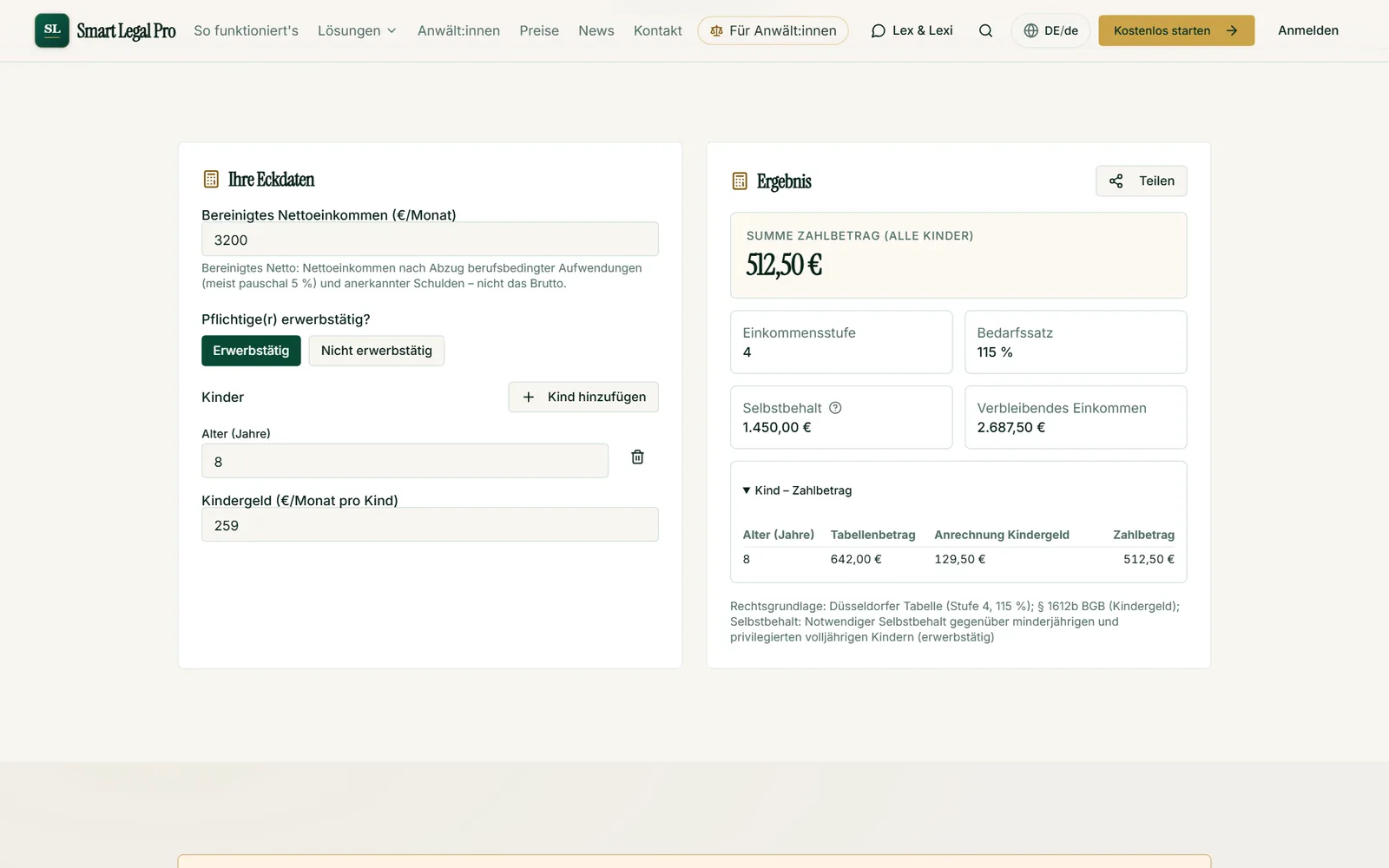The image size is (1389, 868).
Task: Focus the Kindergeld input field
Action: coord(430,525)
